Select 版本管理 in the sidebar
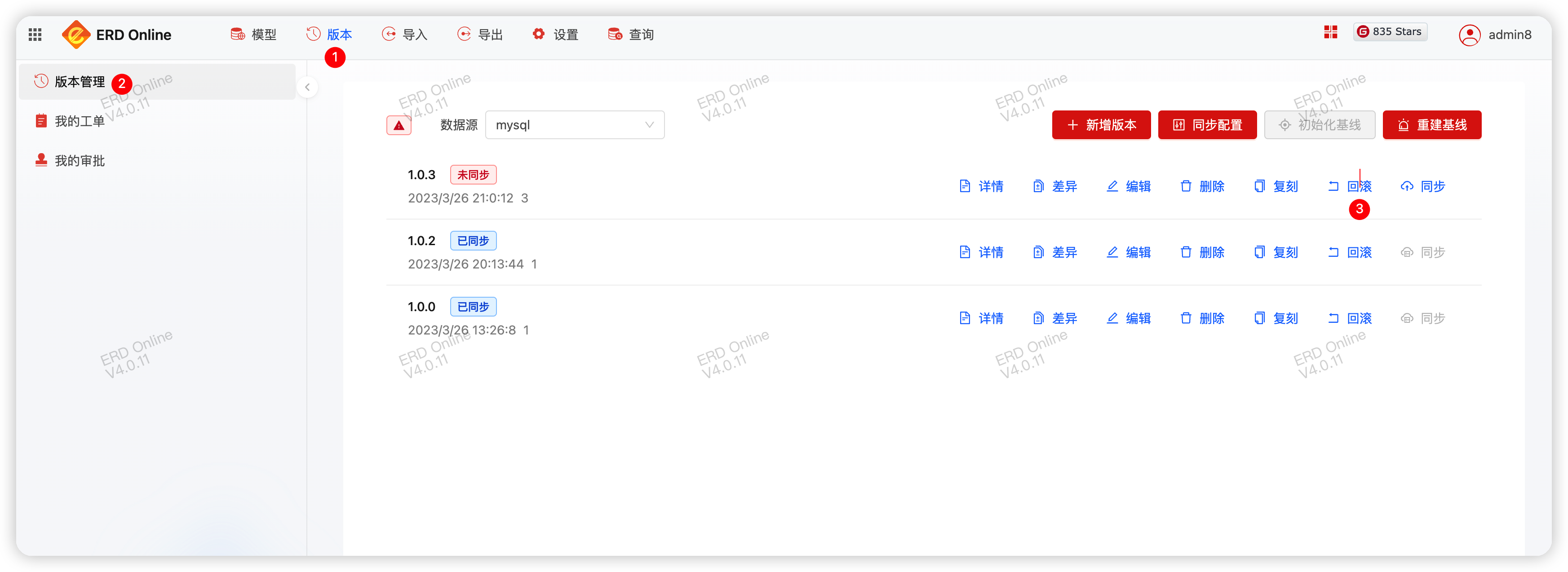This screenshot has width=1568, height=572. [158, 82]
